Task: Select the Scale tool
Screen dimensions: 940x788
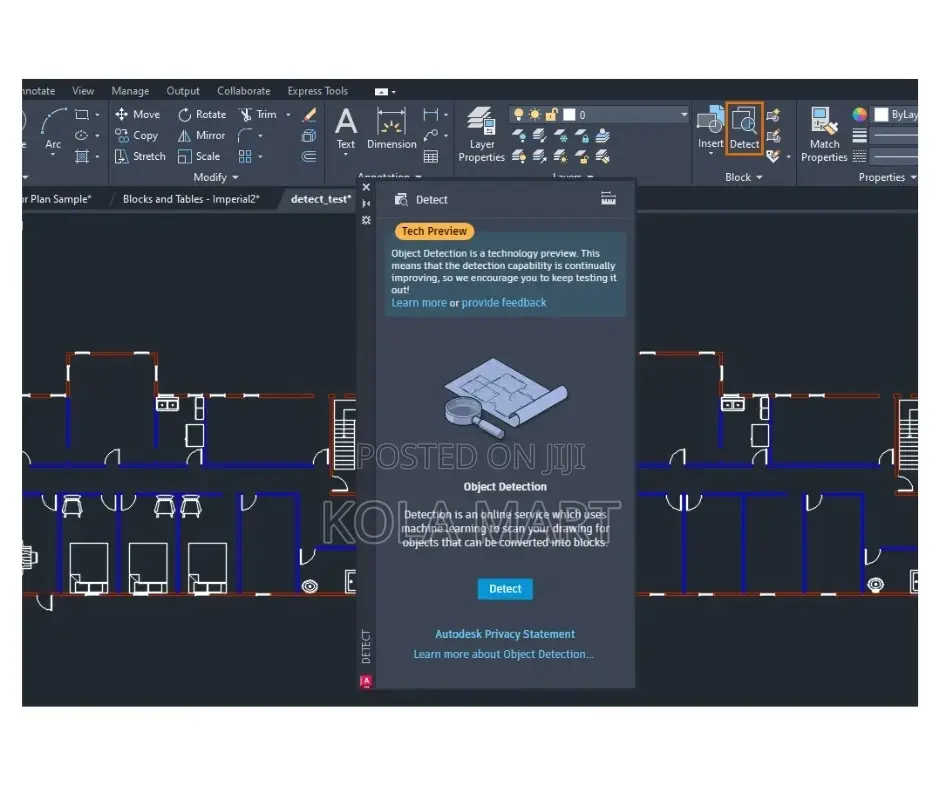Action: [x=199, y=157]
